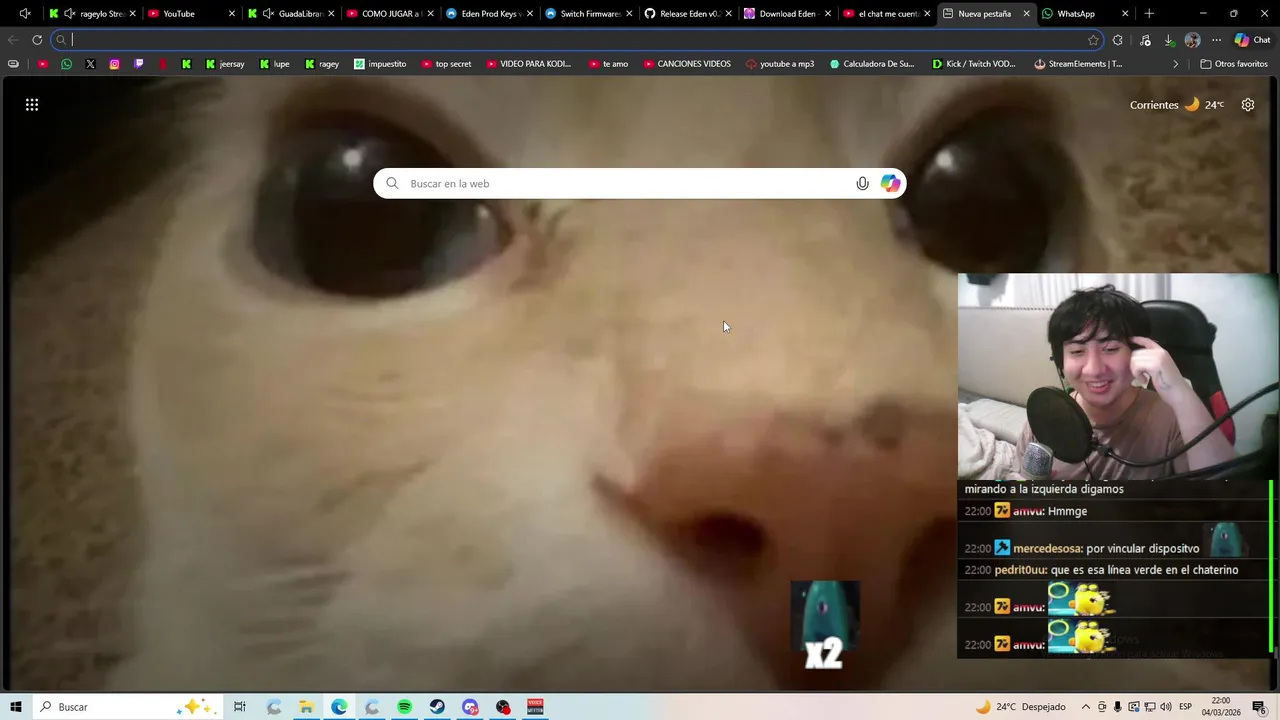
Task: Open the top secret bookmark
Action: pos(446,64)
